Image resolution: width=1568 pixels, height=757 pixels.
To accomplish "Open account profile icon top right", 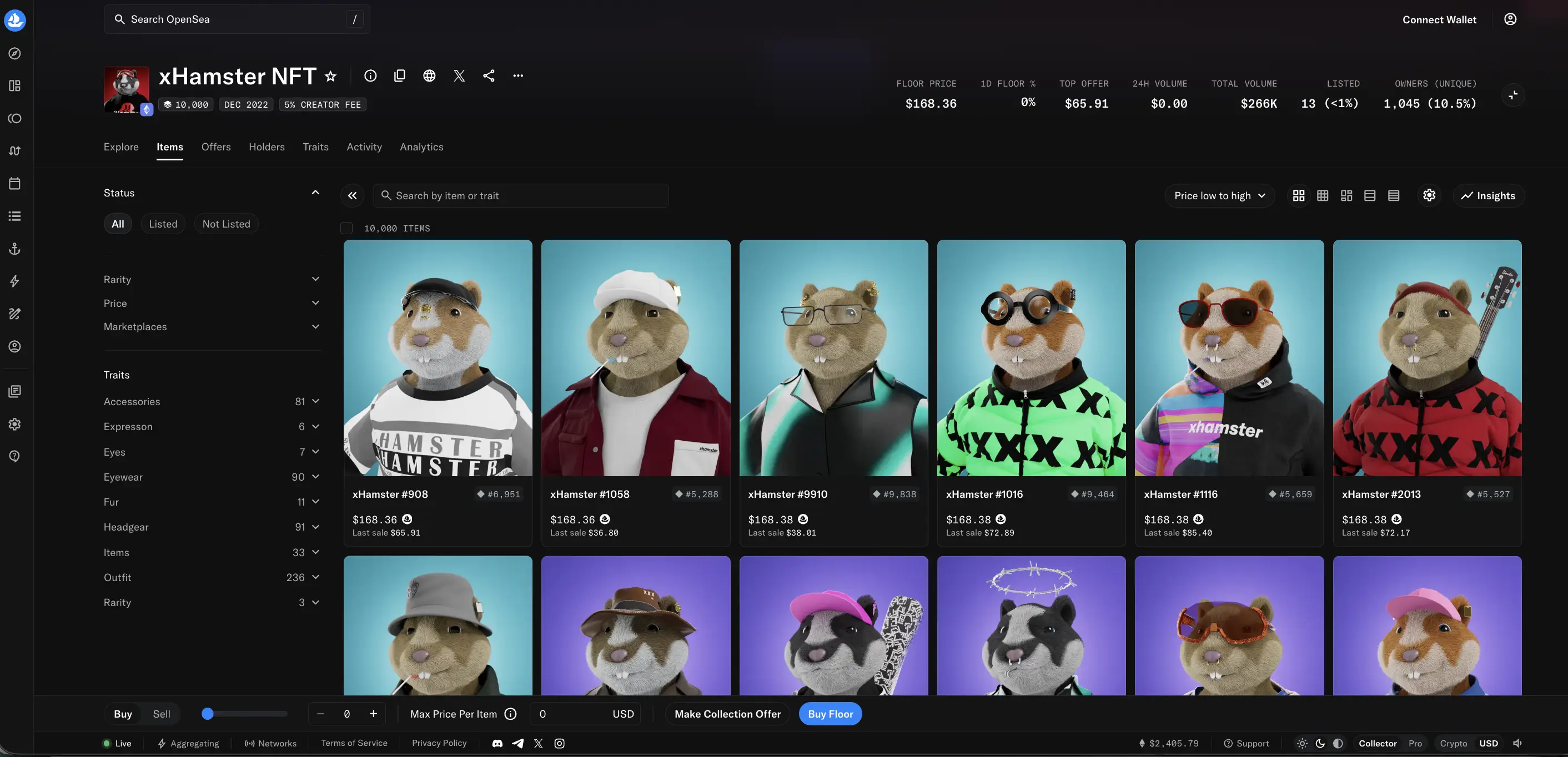I will click(1510, 19).
